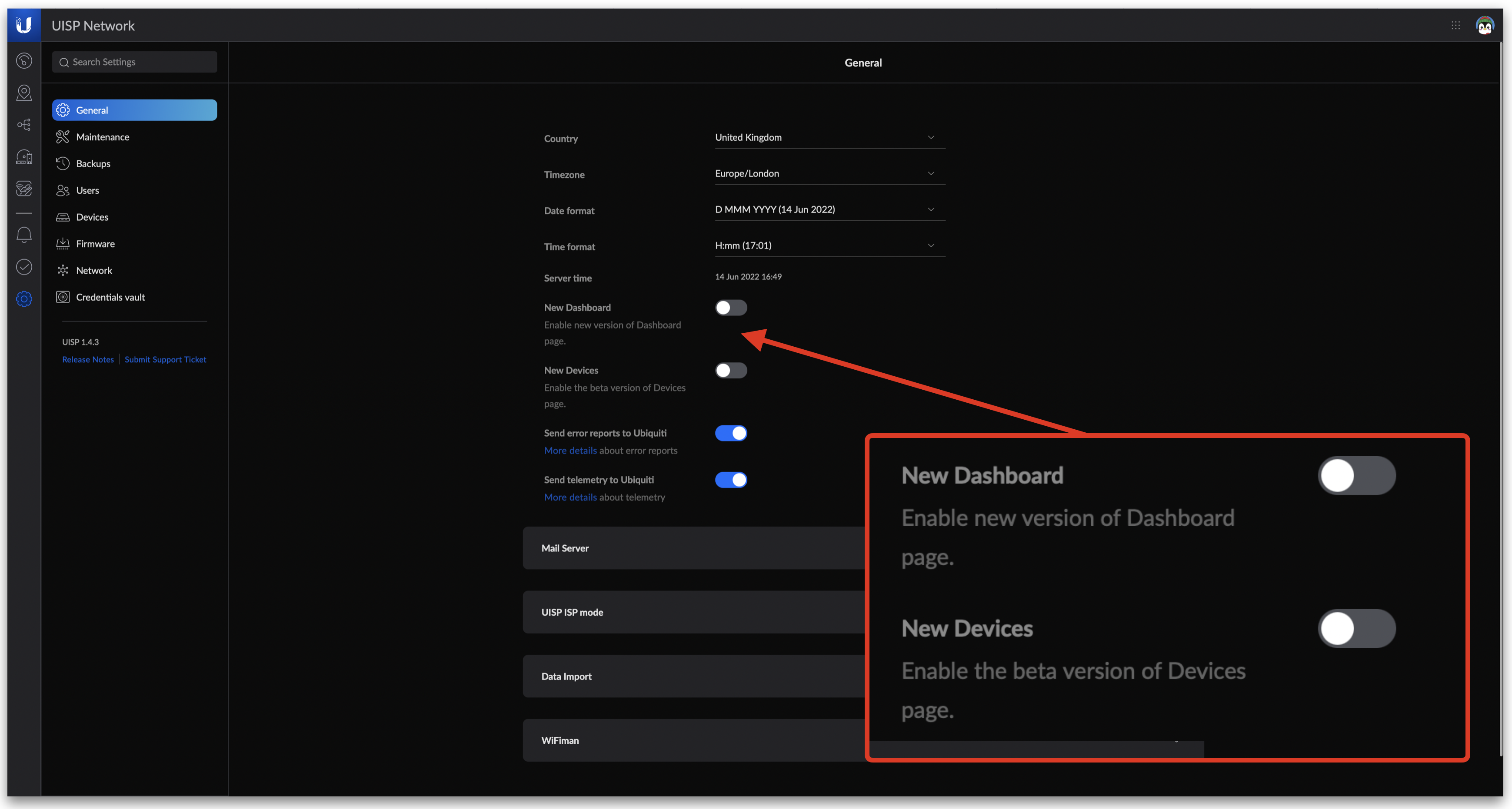
Task: Open the Date format dropdown
Action: (x=829, y=209)
